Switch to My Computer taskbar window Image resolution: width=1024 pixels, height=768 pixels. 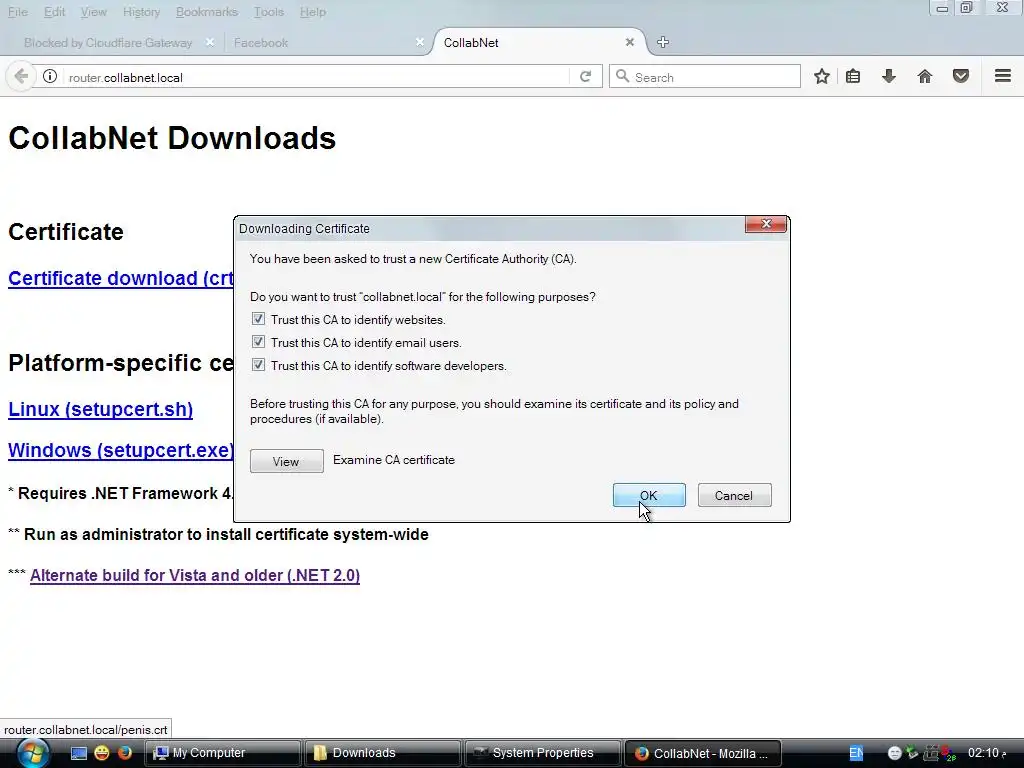click(222, 753)
